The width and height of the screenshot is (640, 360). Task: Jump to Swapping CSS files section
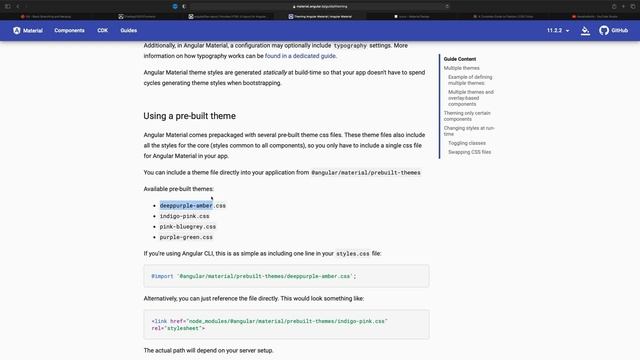[469, 152]
